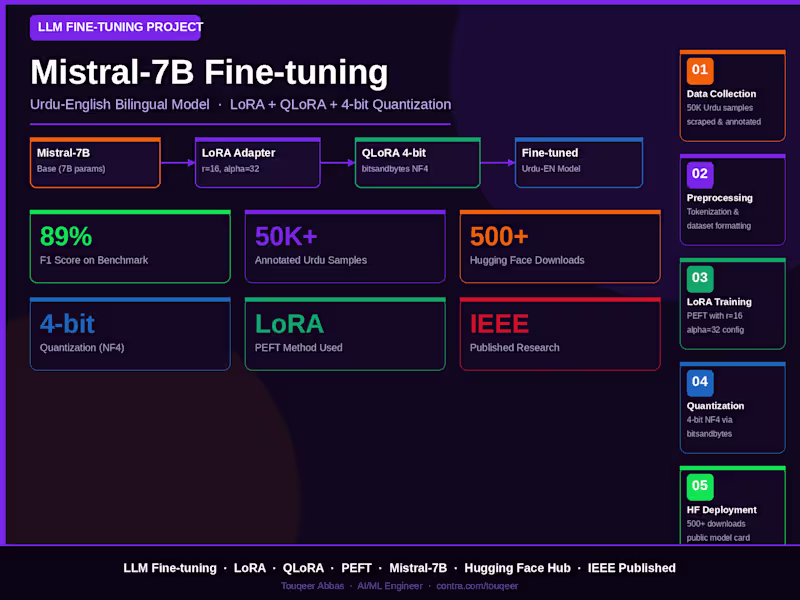Click the Base (7B params) text
Image resolution: width=800 pixels, height=600 pixels.
71,169
